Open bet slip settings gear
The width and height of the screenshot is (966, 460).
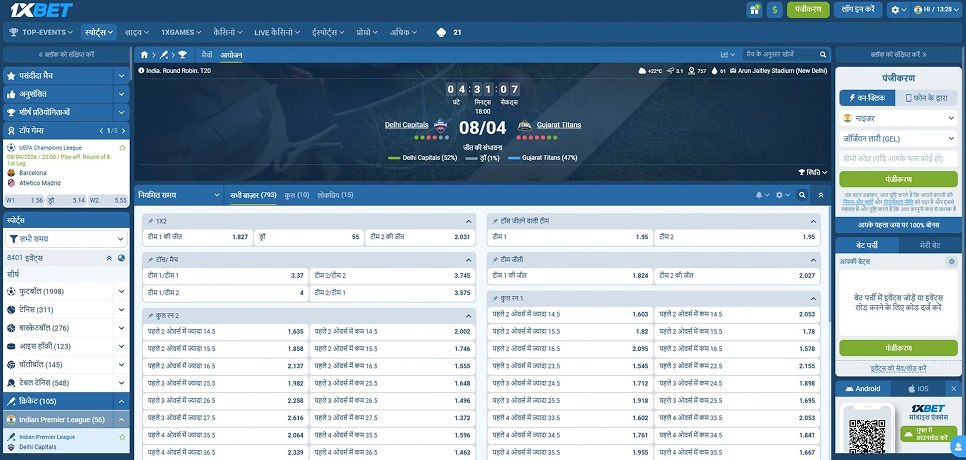pos(951,262)
